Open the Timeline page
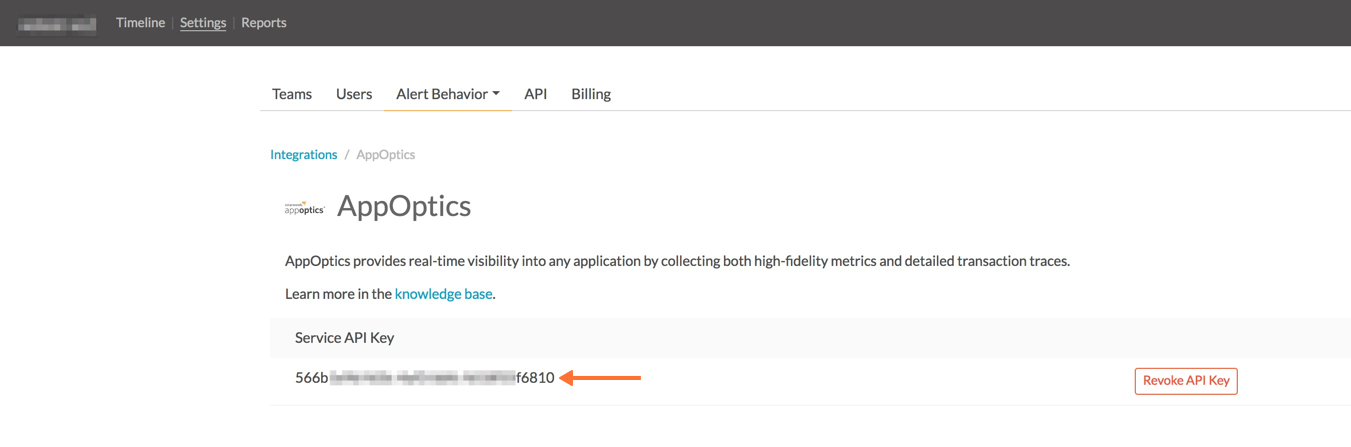Viewport: 1351px width, 447px height. point(140,22)
